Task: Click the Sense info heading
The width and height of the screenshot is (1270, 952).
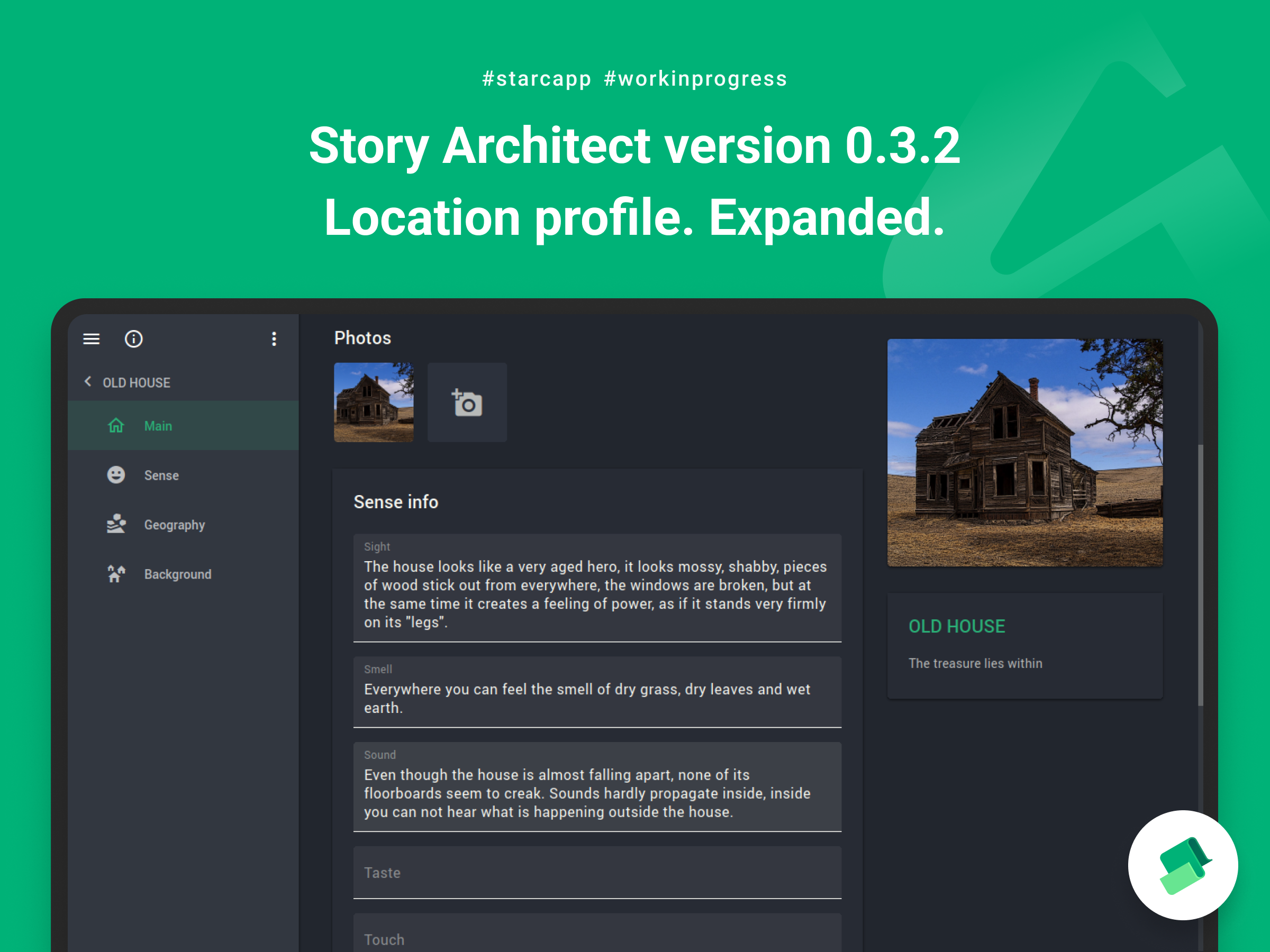Action: tap(396, 502)
